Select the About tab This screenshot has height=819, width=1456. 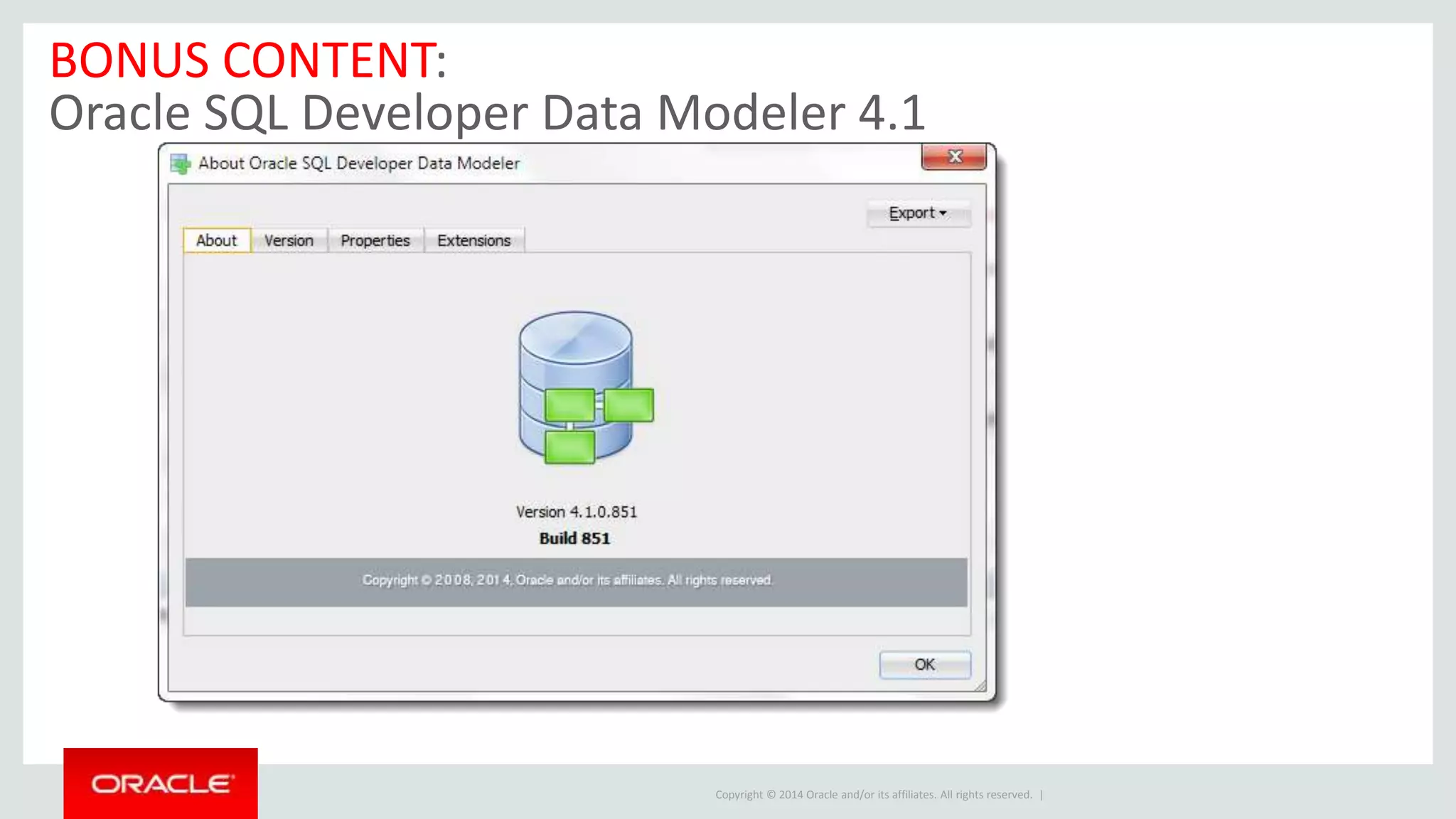tap(217, 240)
